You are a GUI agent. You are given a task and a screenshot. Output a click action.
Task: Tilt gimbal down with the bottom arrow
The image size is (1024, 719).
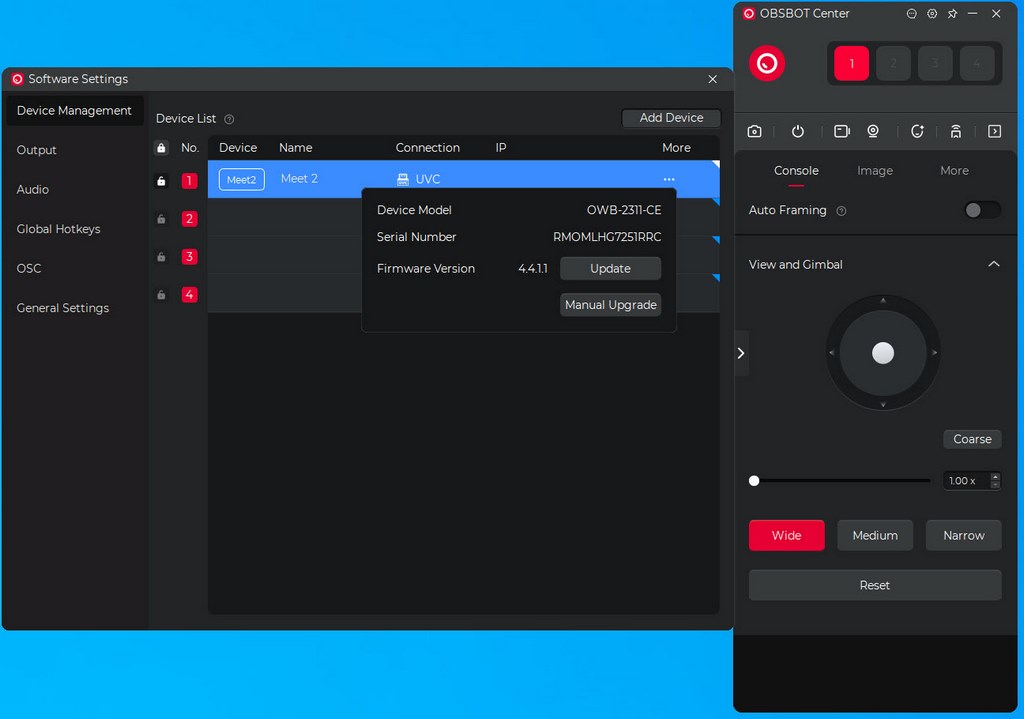point(883,405)
